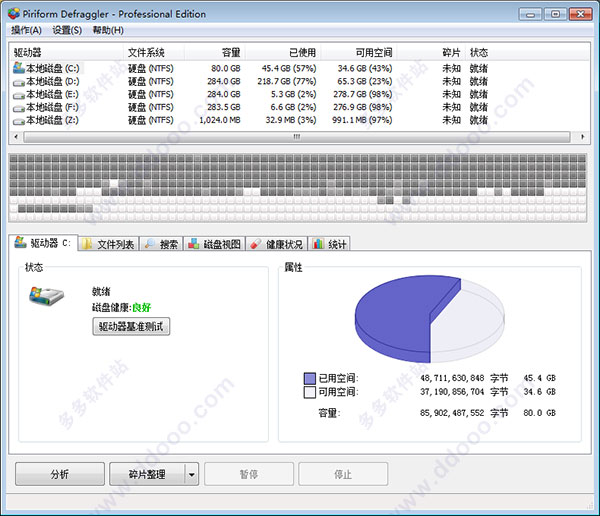Click the F: drive disk icon
This screenshot has width=600, height=516.
point(19,108)
